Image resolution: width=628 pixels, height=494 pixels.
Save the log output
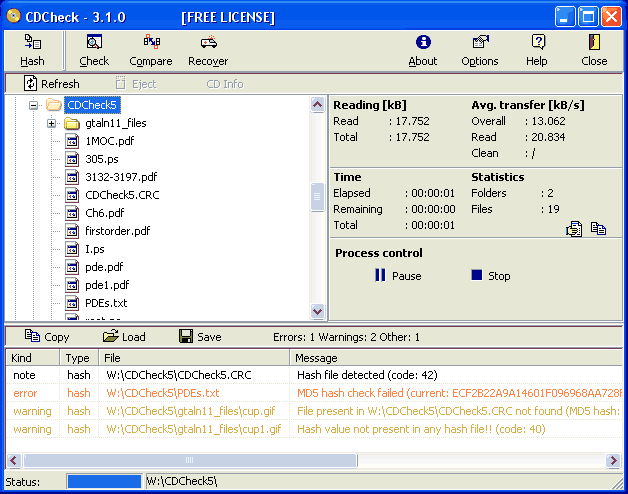pyautogui.click(x=200, y=337)
